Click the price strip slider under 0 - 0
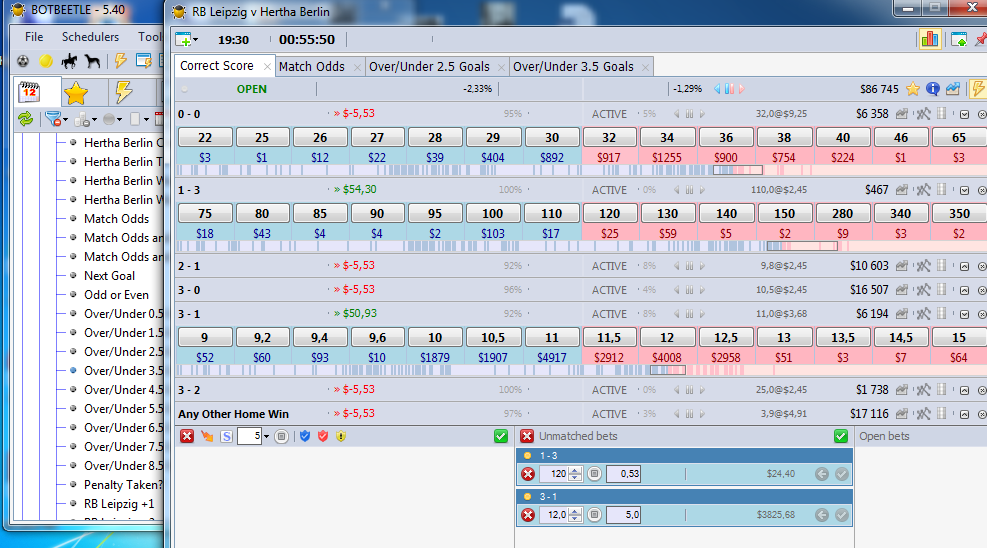 pos(738,170)
